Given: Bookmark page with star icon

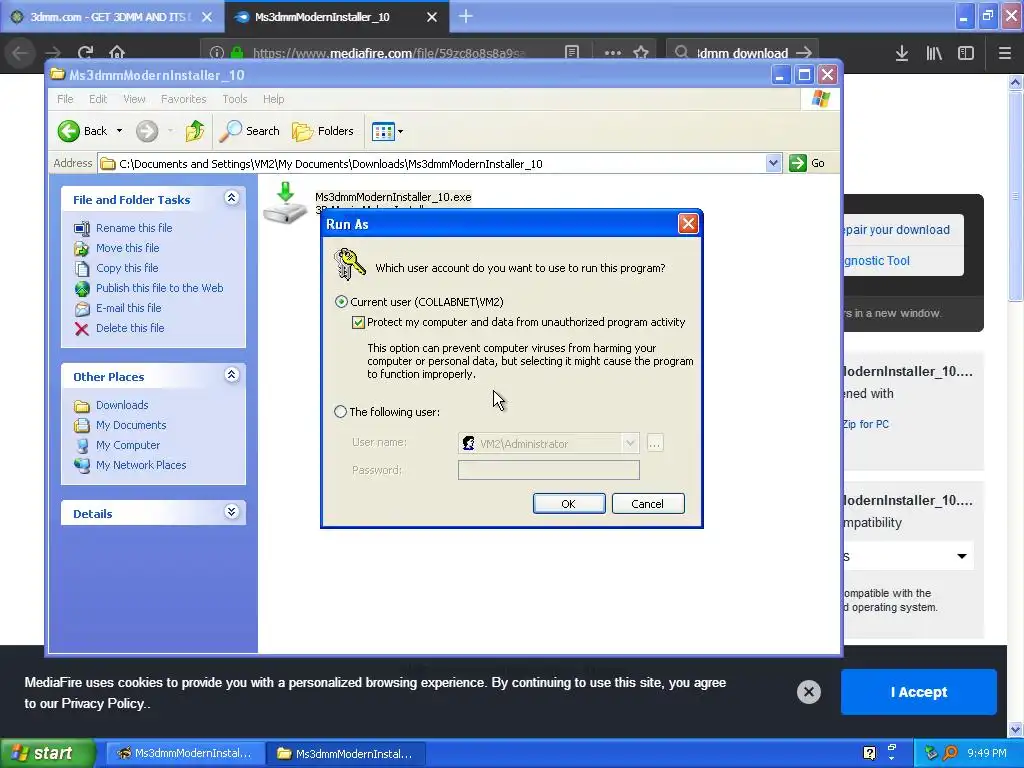Looking at the screenshot, I should tap(641, 53).
